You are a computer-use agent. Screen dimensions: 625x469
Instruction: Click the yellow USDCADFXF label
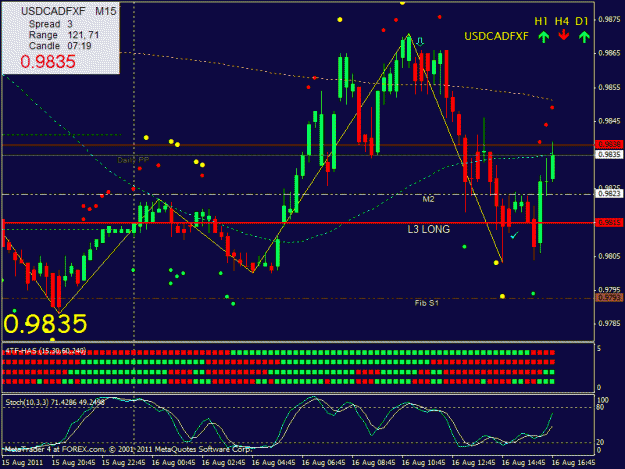pos(496,36)
